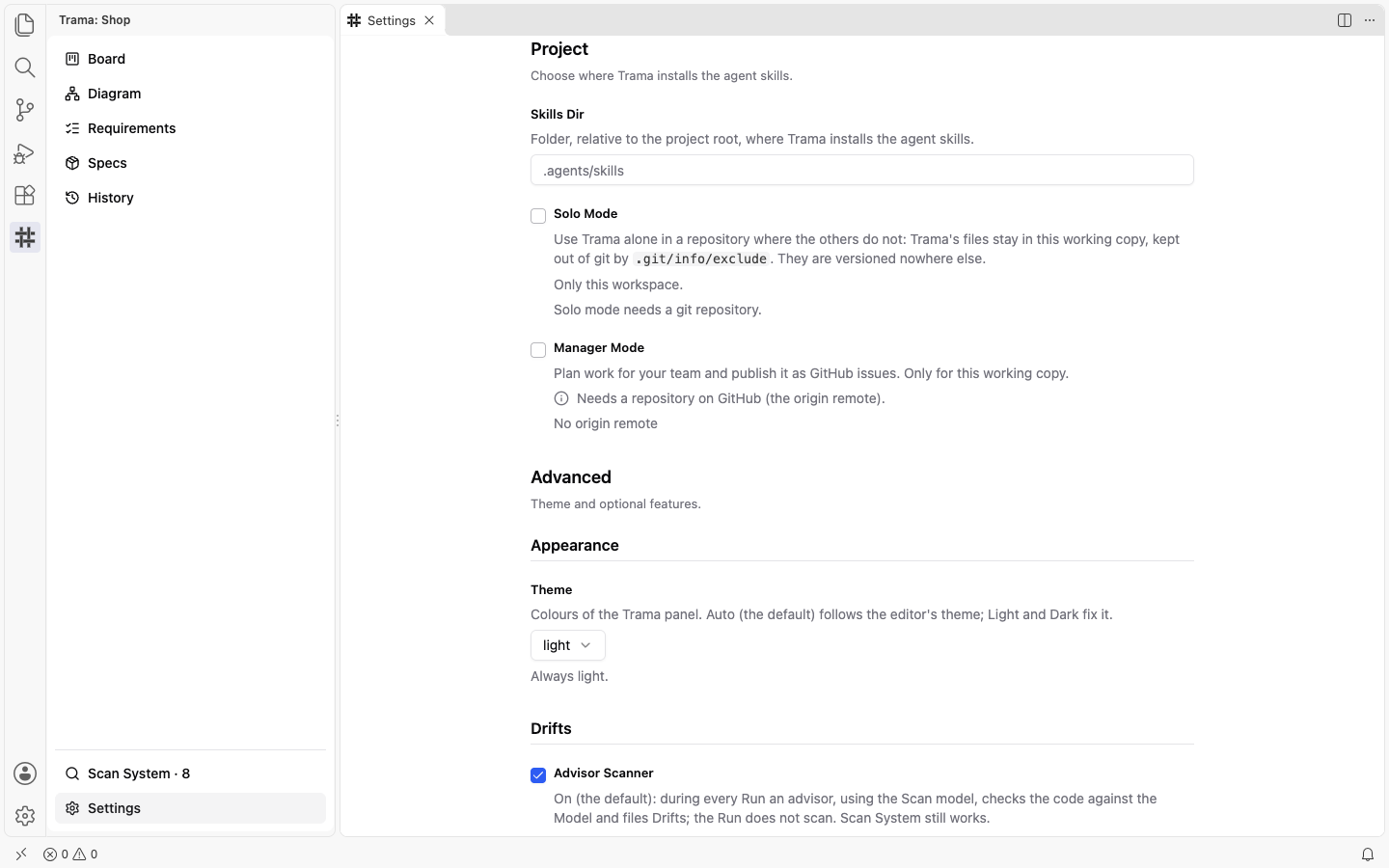Viewport: 1389px width, 868px height.
Task: Uncheck the Advisor Scanner checkbox
Action: point(538,775)
